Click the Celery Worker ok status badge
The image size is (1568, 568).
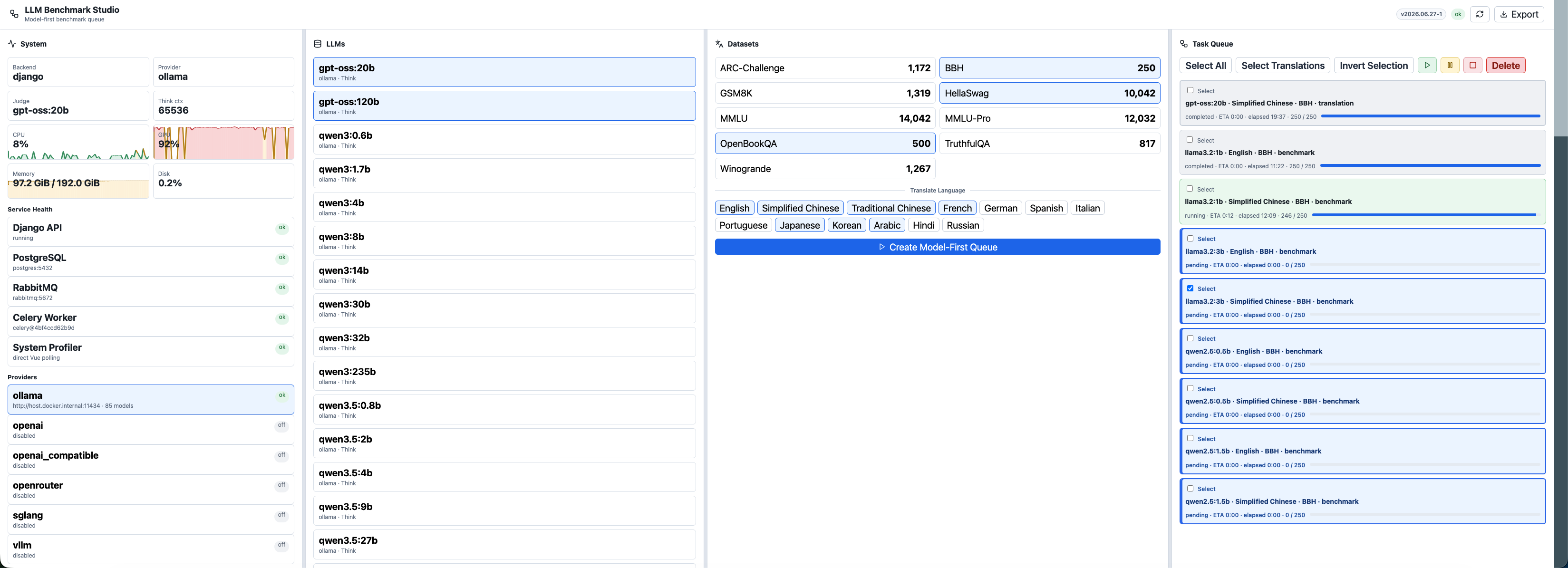282,317
